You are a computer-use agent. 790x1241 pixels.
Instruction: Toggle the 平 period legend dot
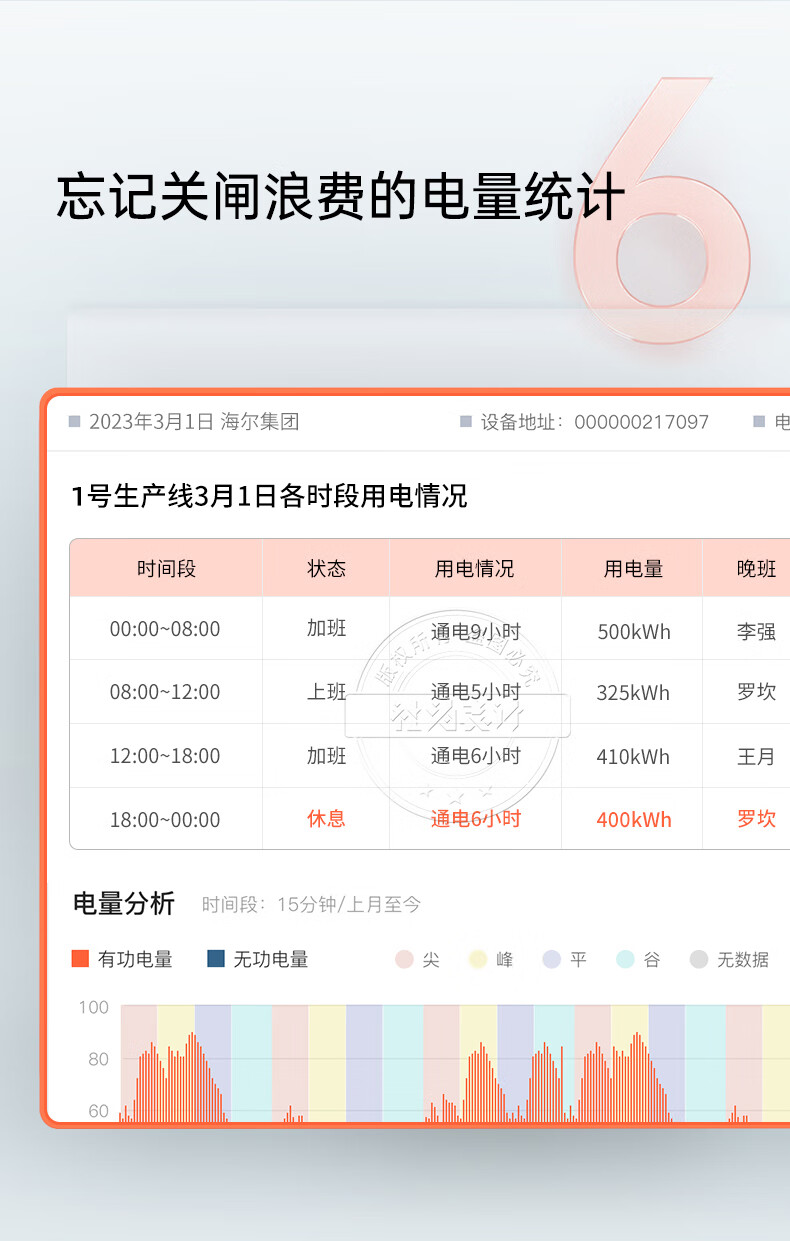(551, 960)
